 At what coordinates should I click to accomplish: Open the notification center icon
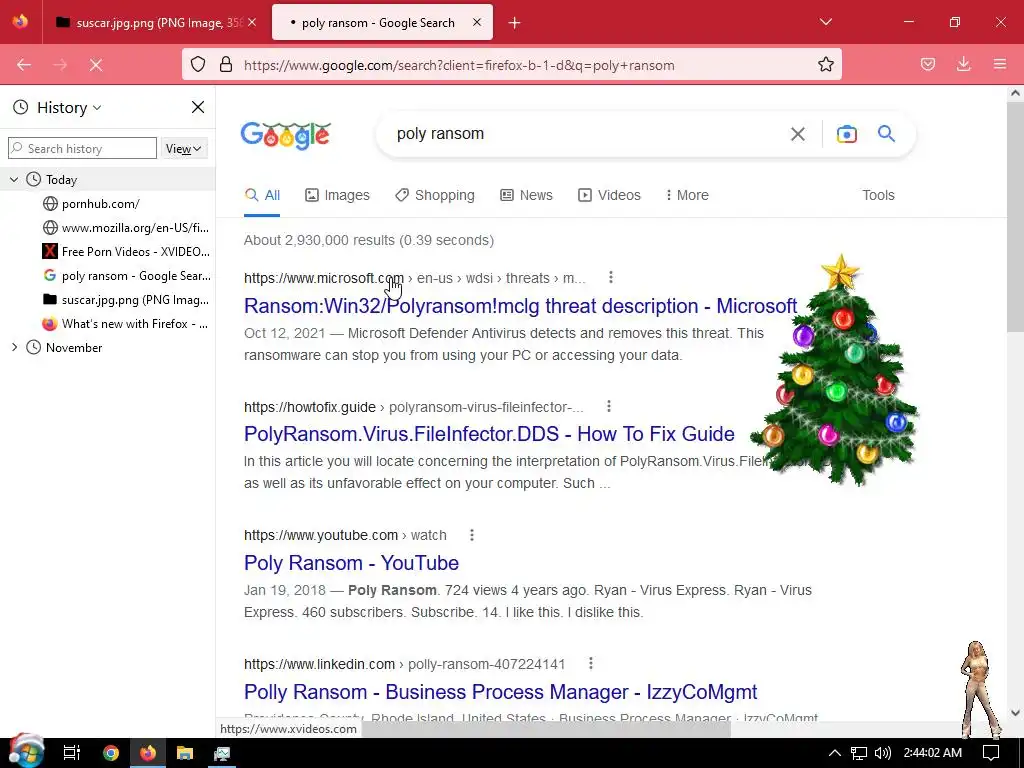[991, 753]
